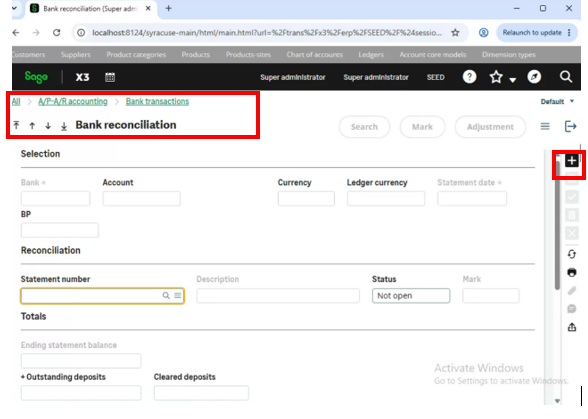Click A/P-A/R accounting breadcrumb link
This screenshot has height=419, width=588.
[x=73, y=101]
